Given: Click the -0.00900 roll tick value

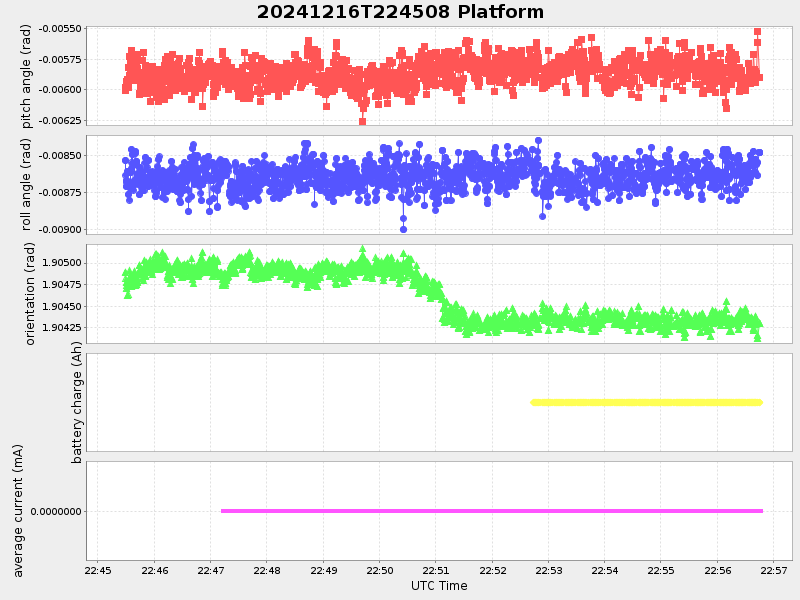Looking at the screenshot, I should point(60,230).
